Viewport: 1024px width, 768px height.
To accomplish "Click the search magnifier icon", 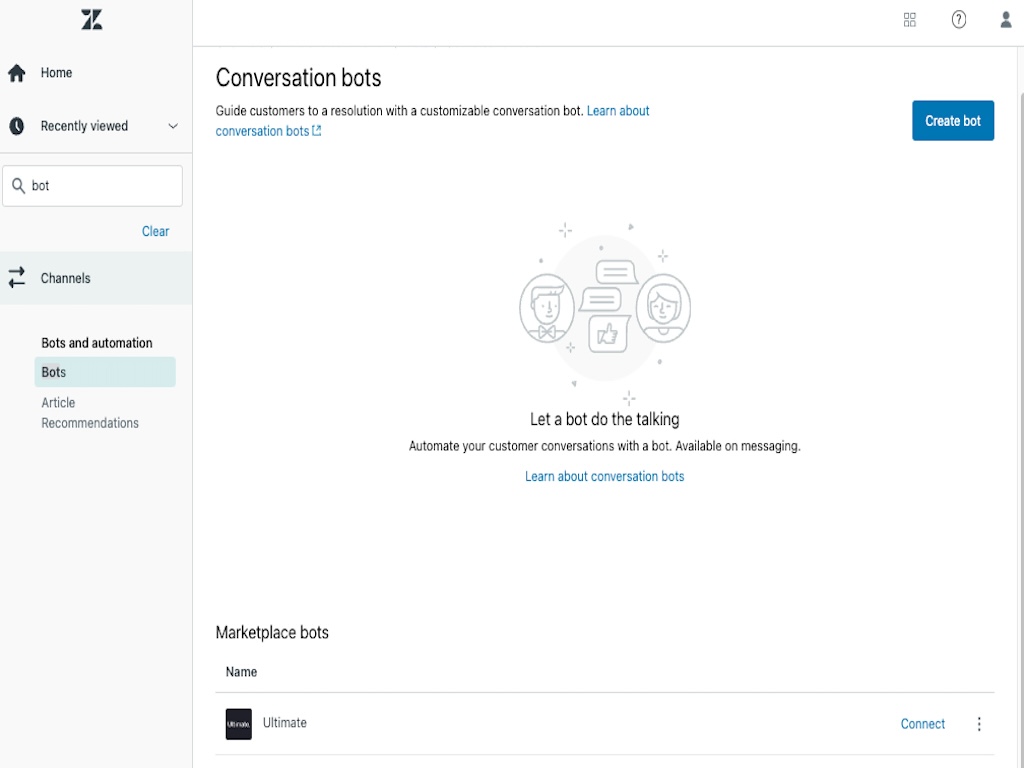I will [x=18, y=186].
